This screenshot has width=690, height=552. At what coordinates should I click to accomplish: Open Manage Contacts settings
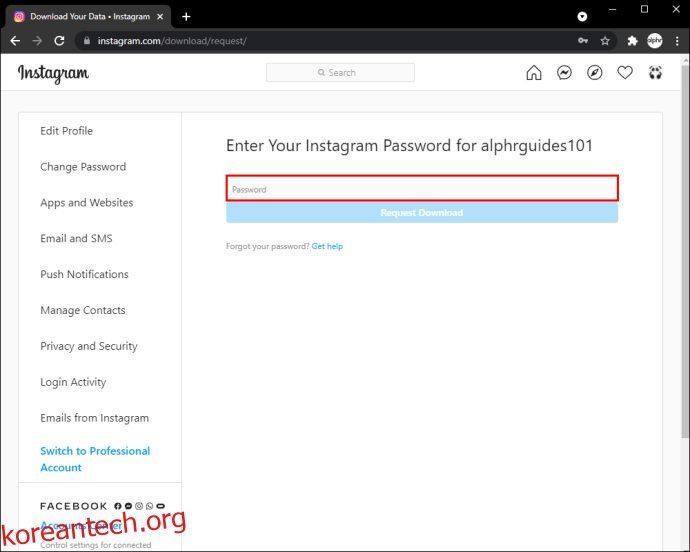83,310
